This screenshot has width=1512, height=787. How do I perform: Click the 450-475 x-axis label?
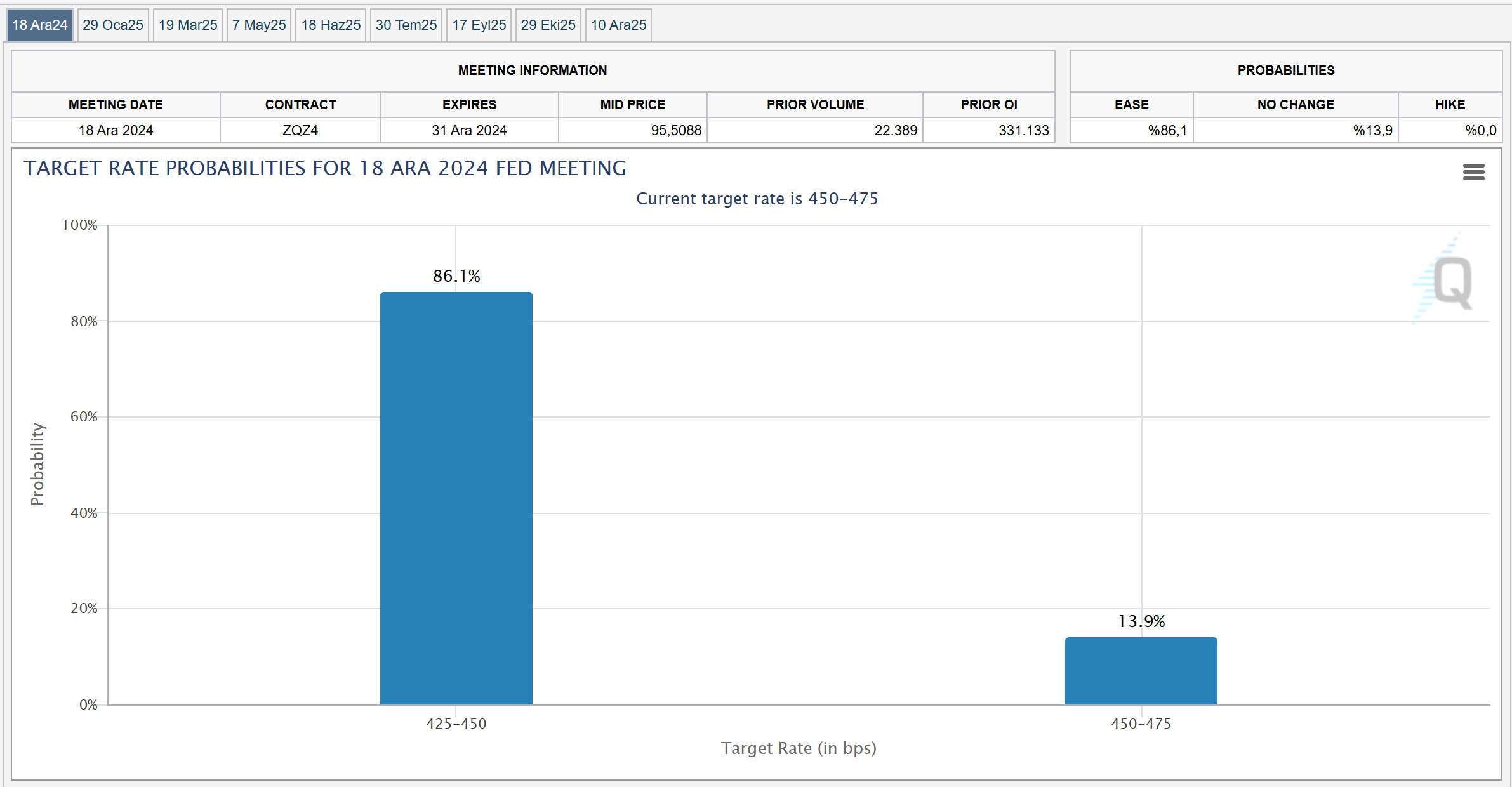[1141, 724]
